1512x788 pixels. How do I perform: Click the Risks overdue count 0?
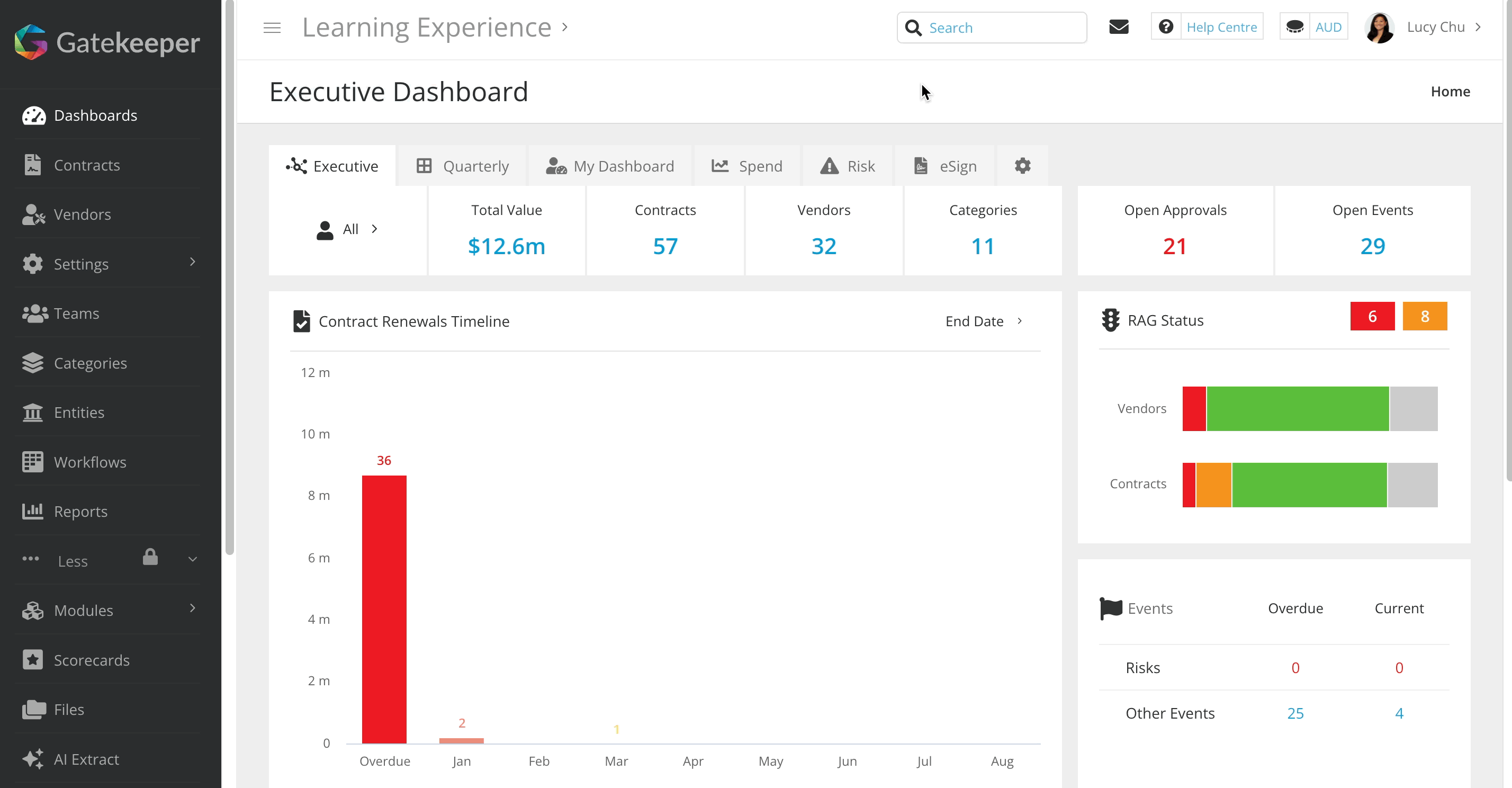1295,668
